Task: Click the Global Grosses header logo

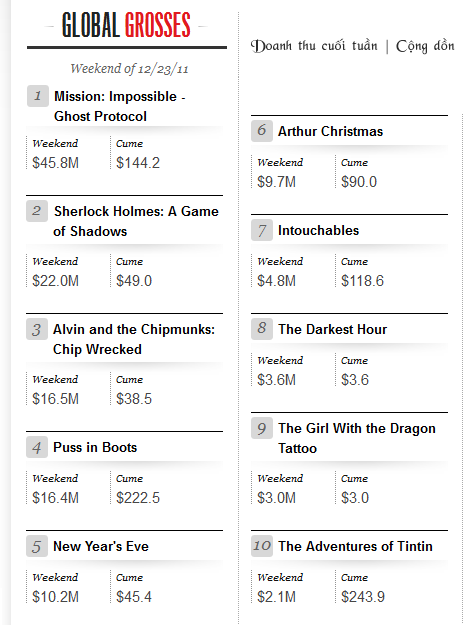Action: tap(126, 25)
